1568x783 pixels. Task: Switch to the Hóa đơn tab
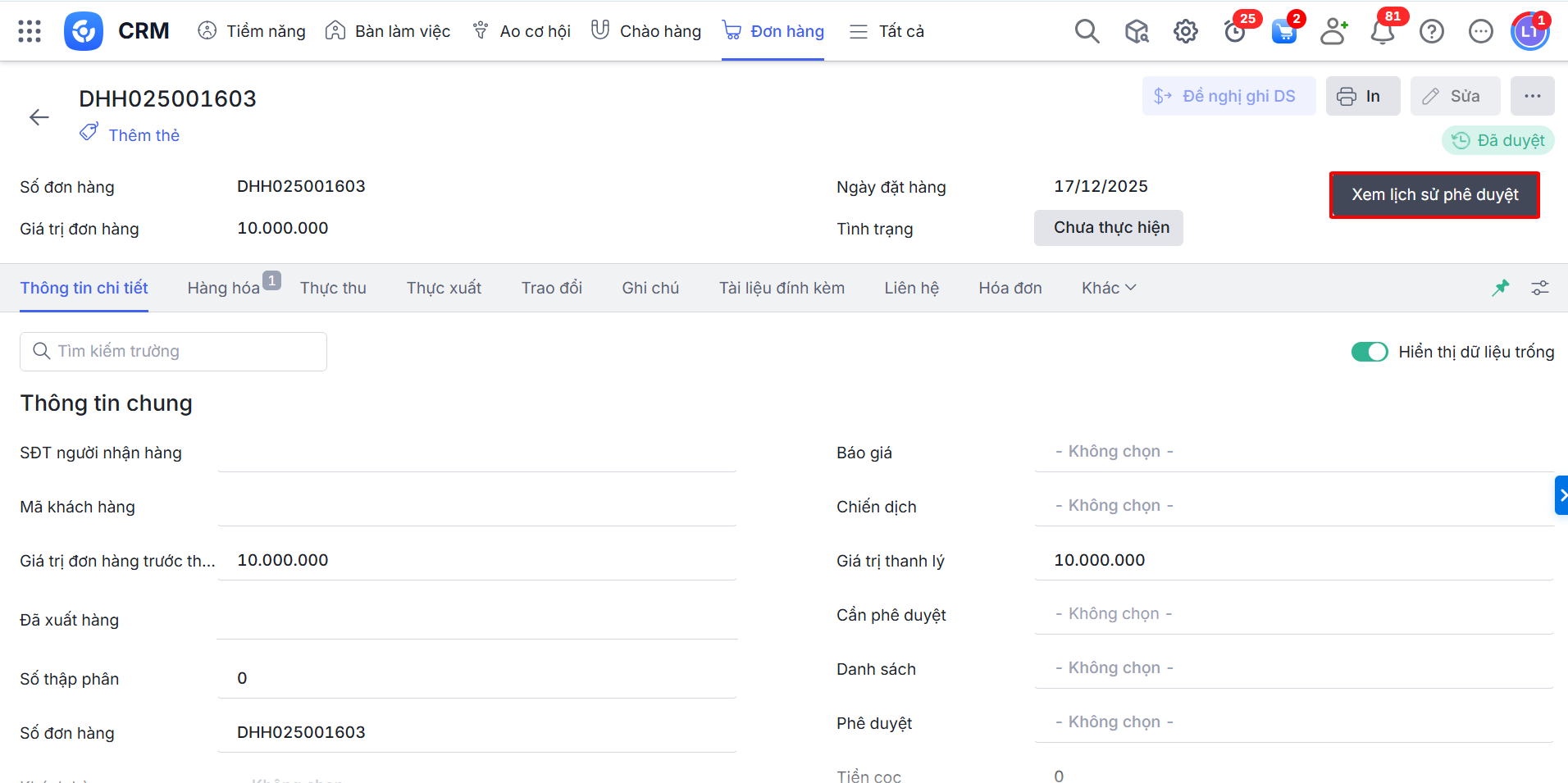tap(1010, 288)
